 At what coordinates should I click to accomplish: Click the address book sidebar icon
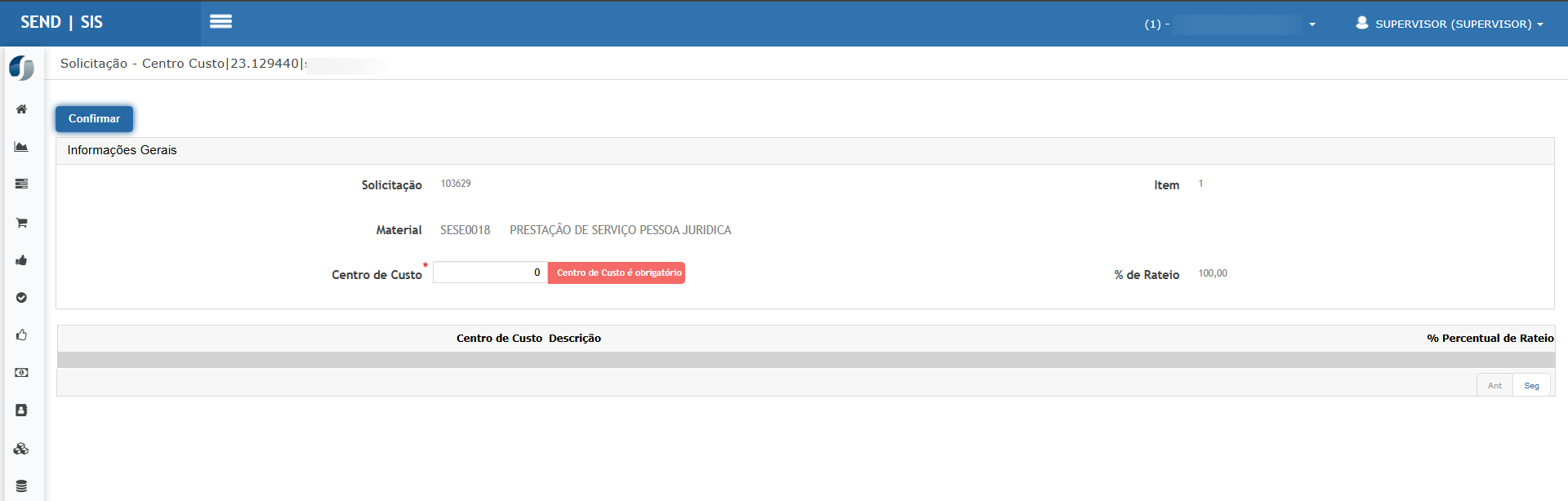point(21,410)
